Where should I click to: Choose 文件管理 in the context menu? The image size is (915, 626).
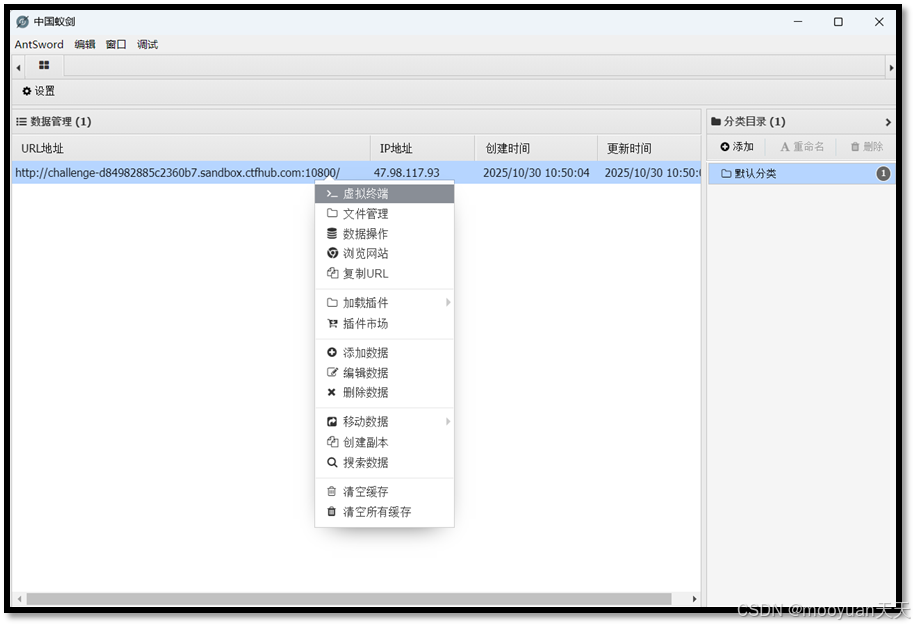click(x=385, y=214)
